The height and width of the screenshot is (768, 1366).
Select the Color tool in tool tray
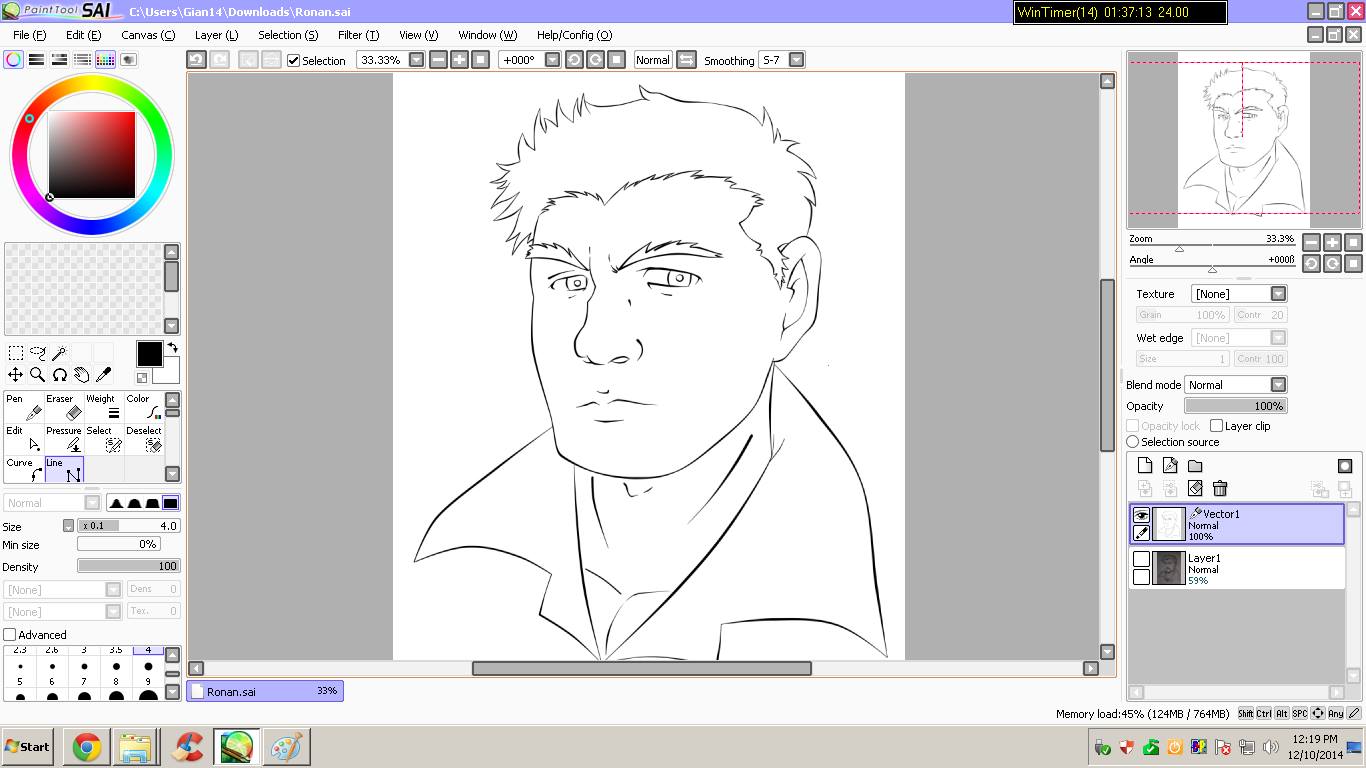pos(144,407)
